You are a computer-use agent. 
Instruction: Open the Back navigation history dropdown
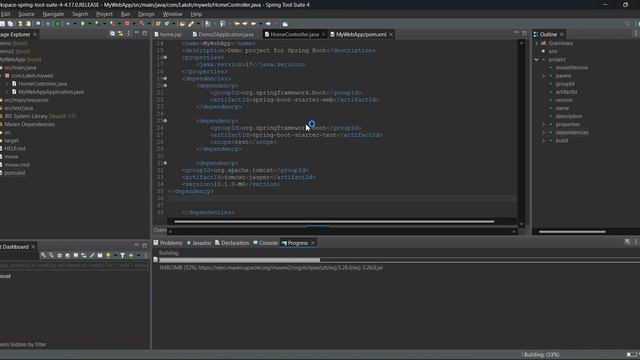(260, 24)
